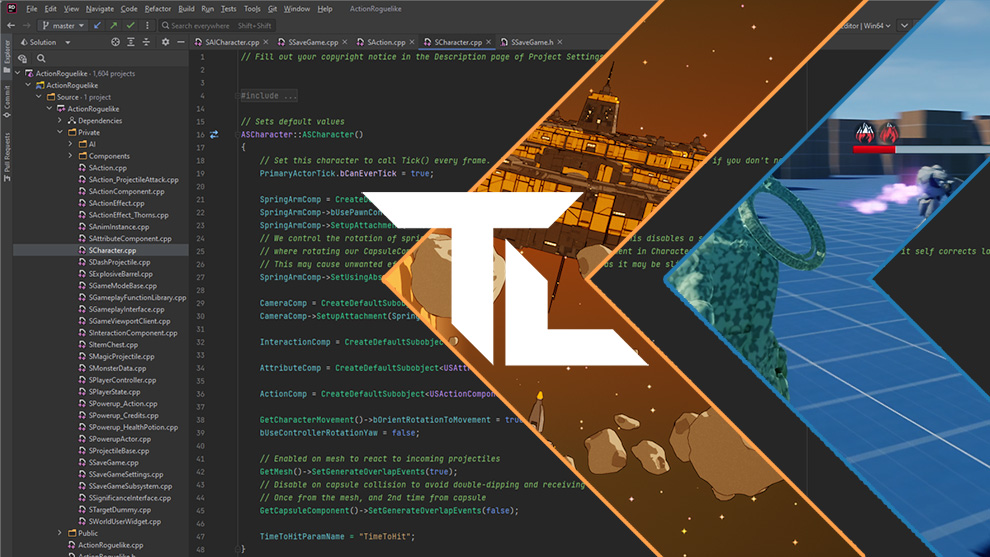
Task: Click Expand All in Solution panel
Action: pos(132,43)
